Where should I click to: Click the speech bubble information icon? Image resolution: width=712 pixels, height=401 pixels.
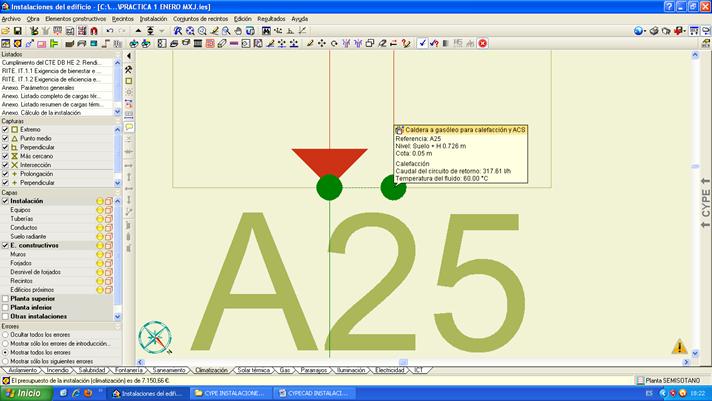pyautogui.click(x=129, y=128)
